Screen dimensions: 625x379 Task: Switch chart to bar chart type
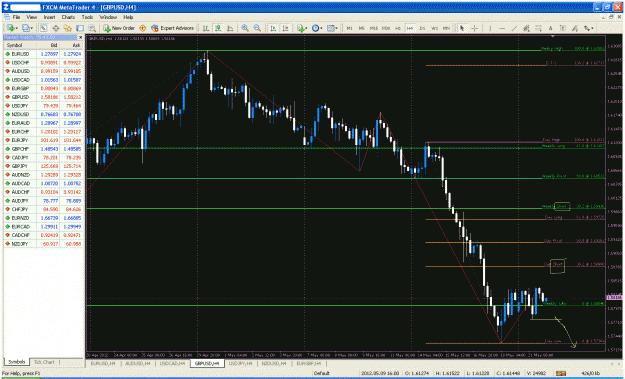coord(206,28)
